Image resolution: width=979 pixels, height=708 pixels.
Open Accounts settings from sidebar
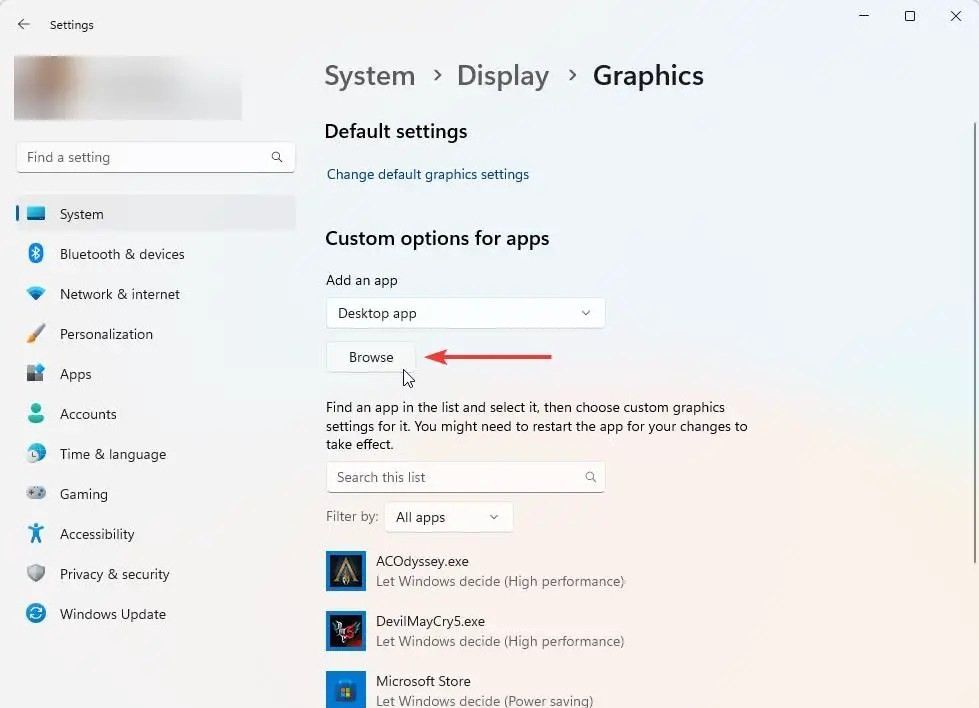pos(36,414)
